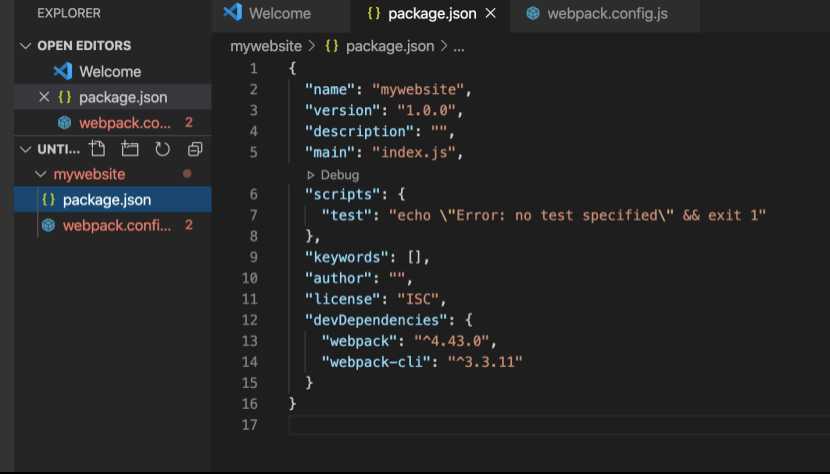The height and width of the screenshot is (474, 830).
Task: Click the "mywebsite" value on line 2
Action: (x=418, y=89)
